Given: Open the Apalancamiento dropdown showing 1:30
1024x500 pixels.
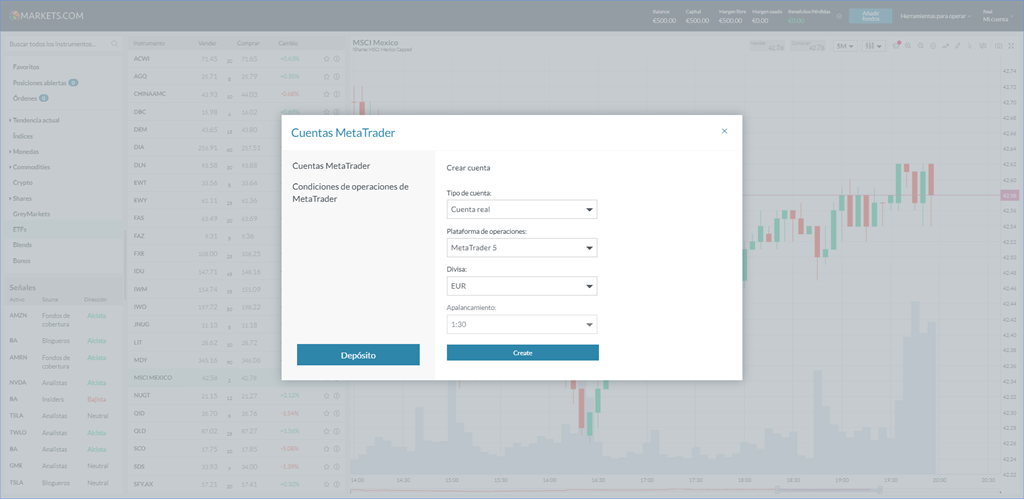Looking at the screenshot, I should pos(522,324).
